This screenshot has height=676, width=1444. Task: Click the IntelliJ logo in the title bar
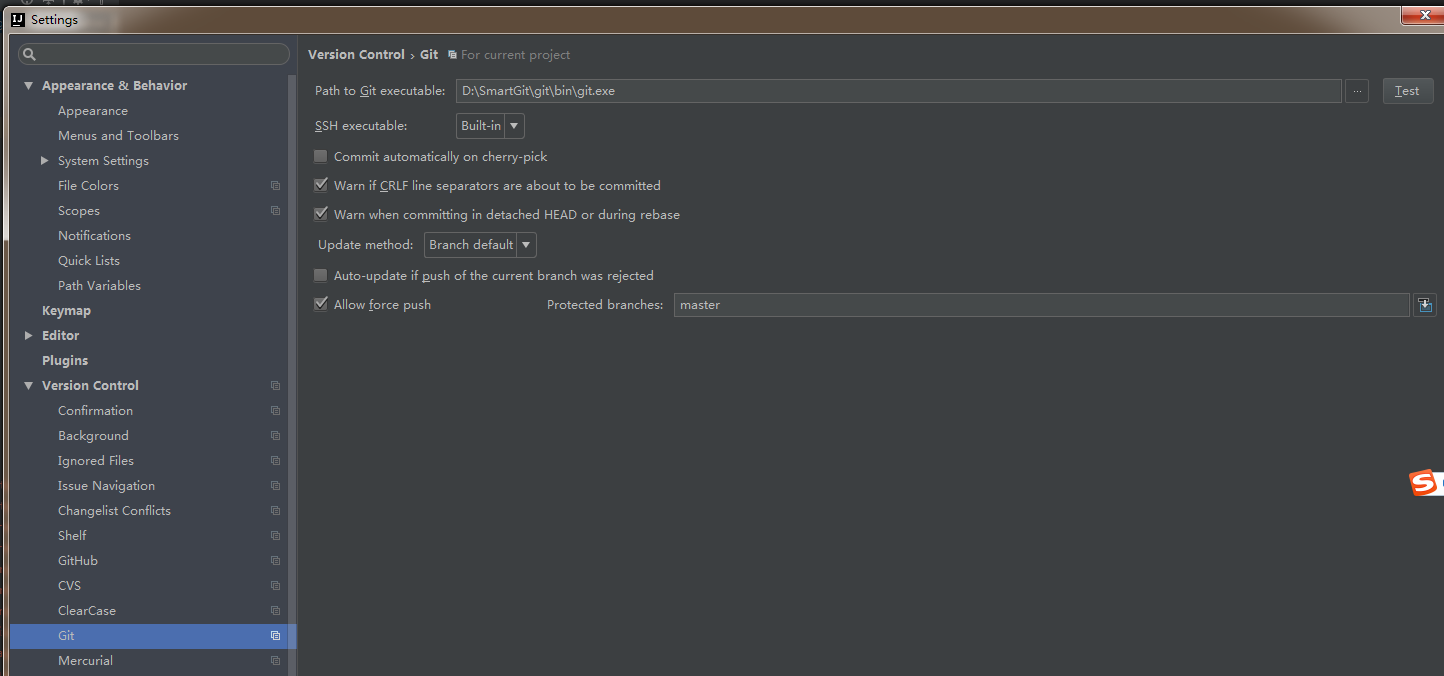18,19
